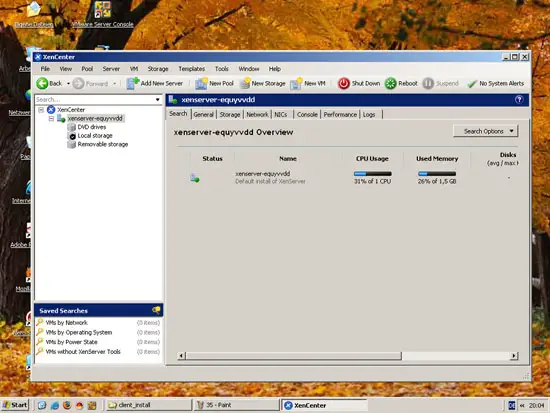Click the Add New Server toolbar icon
550x413 pixels.
[133, 84]
